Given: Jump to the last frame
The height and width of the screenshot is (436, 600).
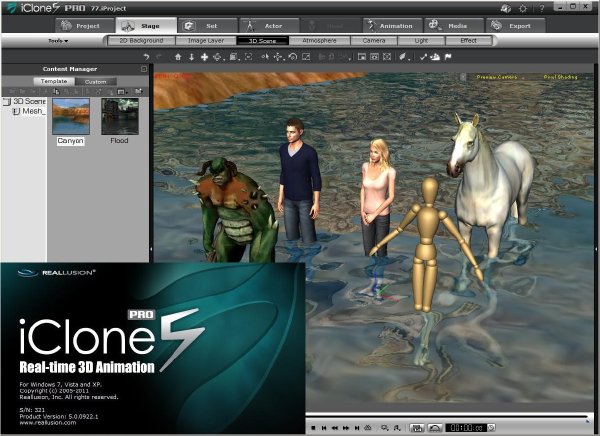Looking at the screenshot, I should 357,428.
